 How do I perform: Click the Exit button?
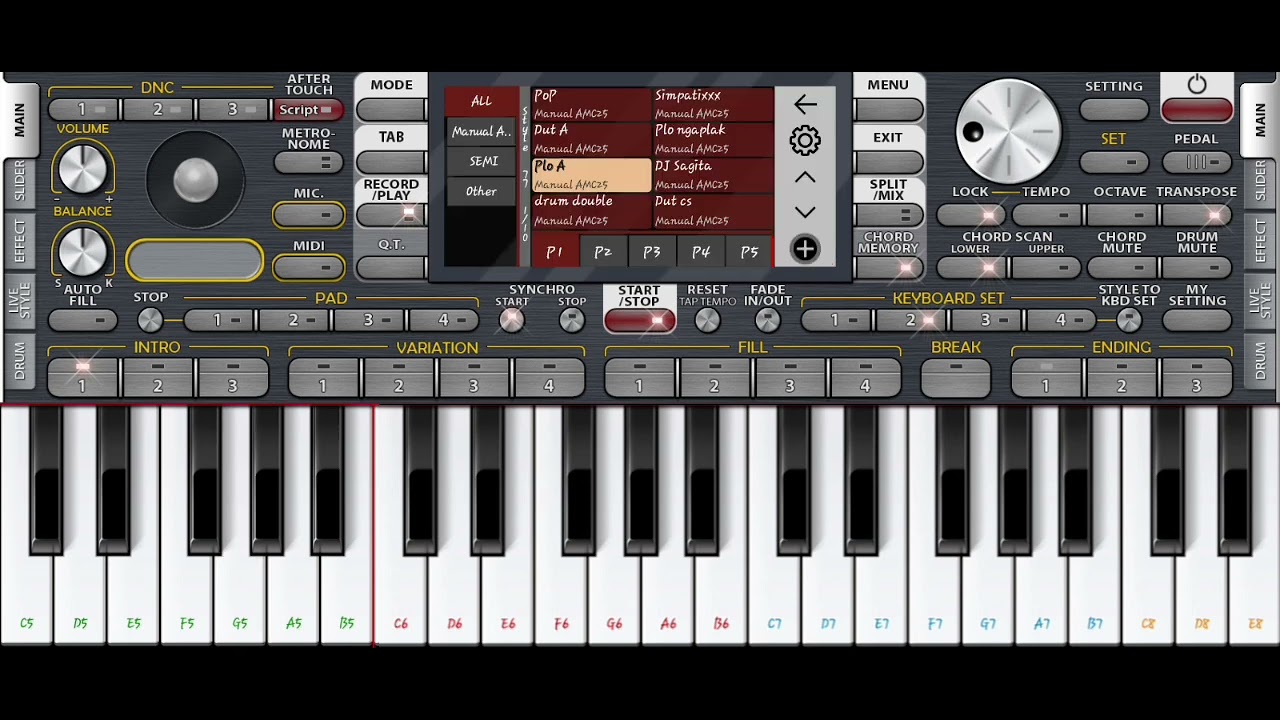888,163
